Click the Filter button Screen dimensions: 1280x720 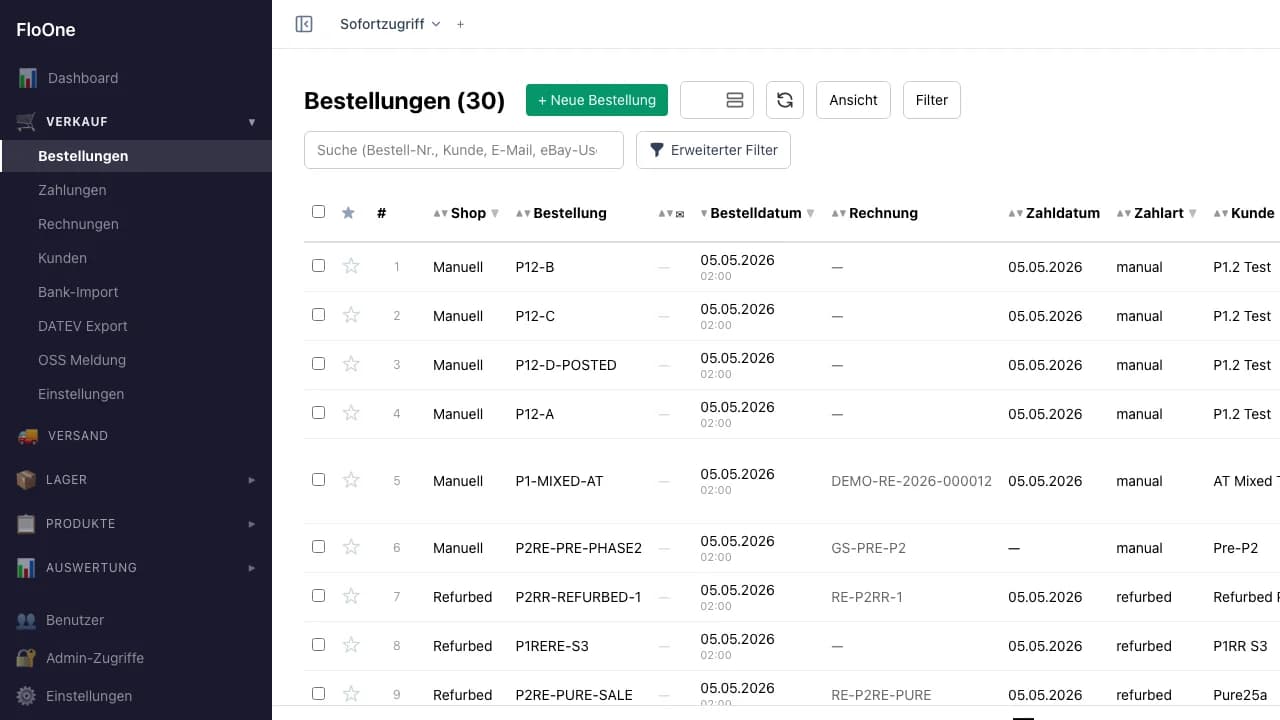(x=932, y=100)
